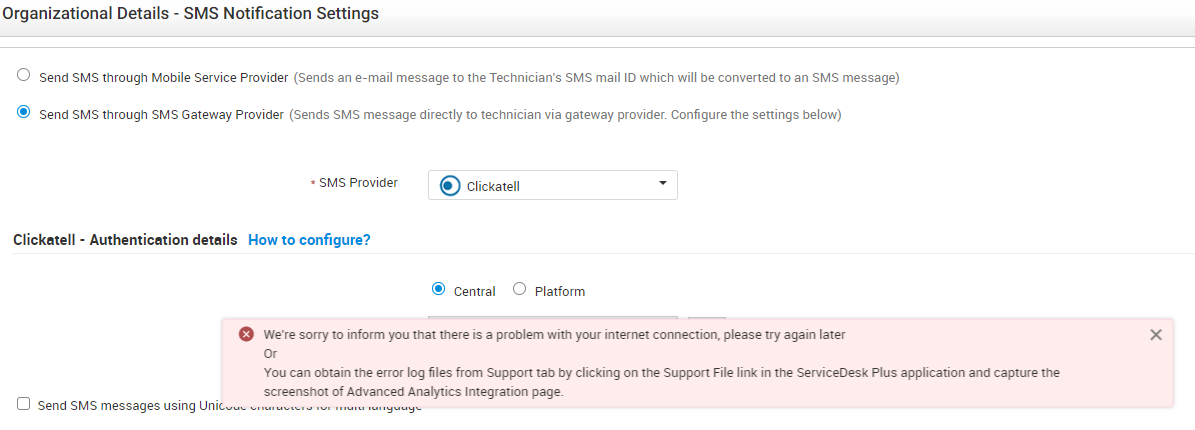Open the How to configure? link
Image resolution: width=1195 pixels, height=430 pixels.
pos(309,240)
